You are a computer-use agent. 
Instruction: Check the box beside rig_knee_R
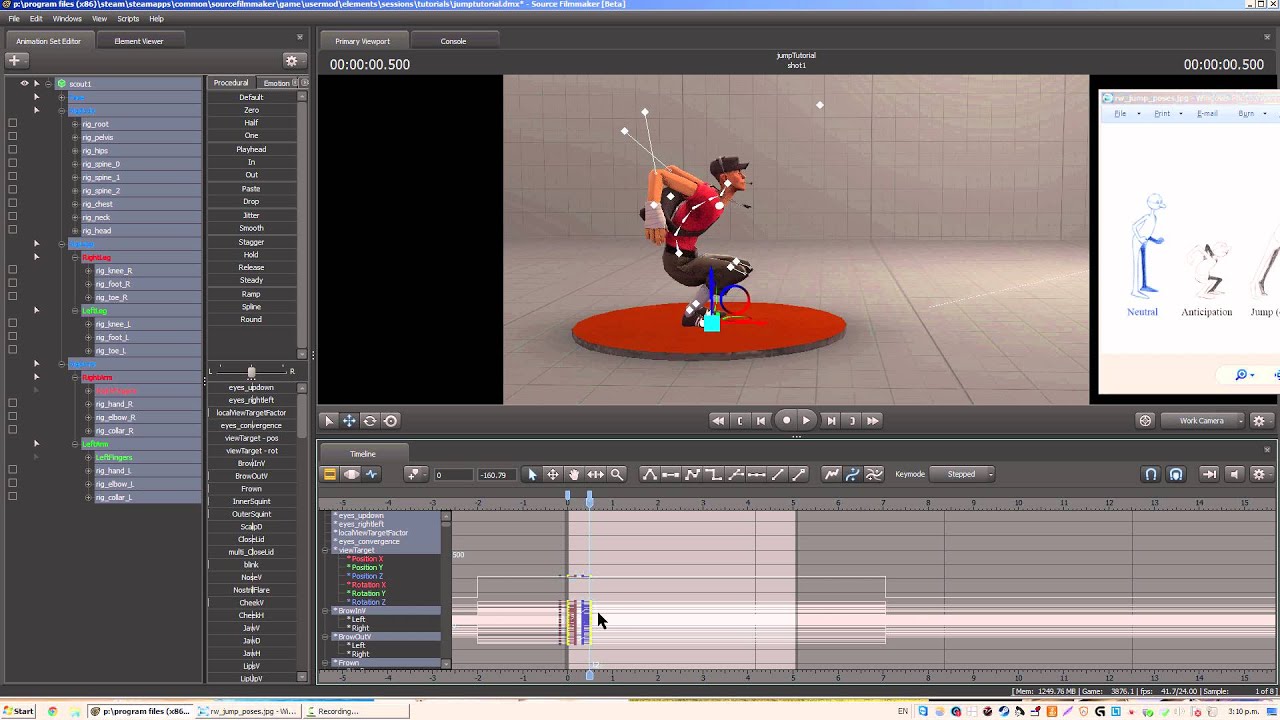pyautogui.click(x=12, y=270)
